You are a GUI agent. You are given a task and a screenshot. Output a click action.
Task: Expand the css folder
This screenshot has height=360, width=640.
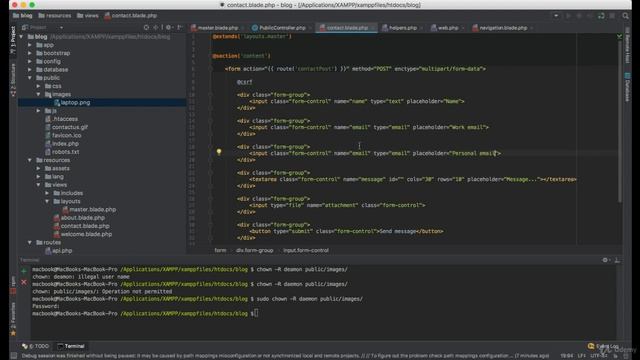[38, 86]
